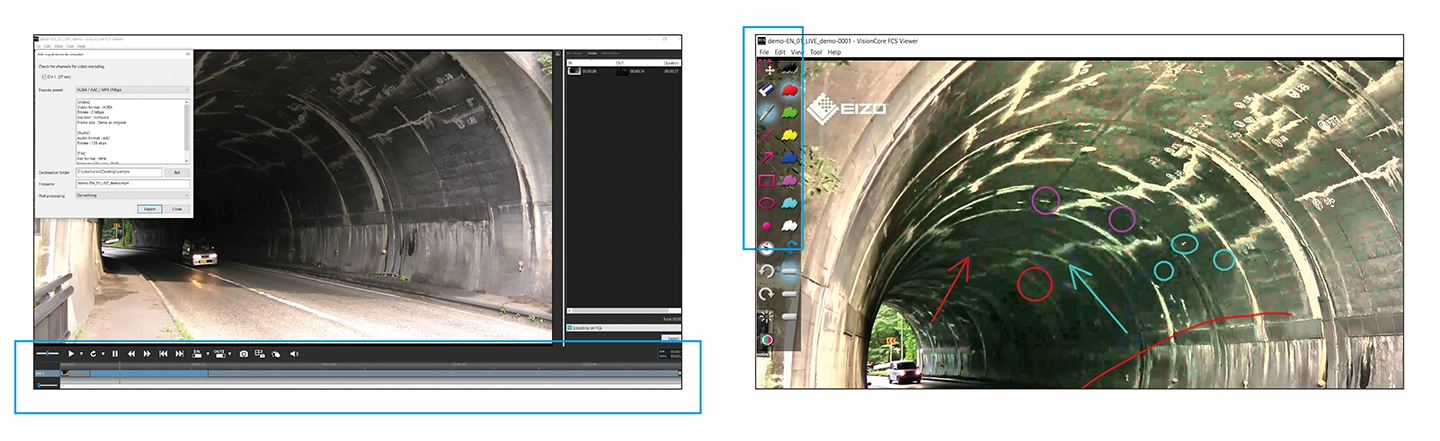Mute audio with the speaker icon

[x=294, y=354]
